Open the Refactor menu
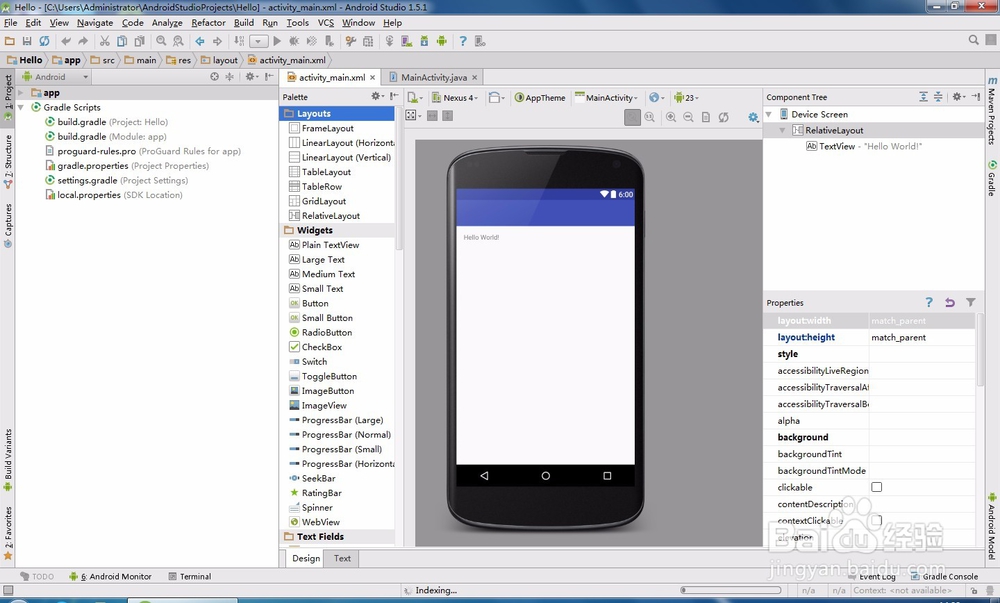Screen dimensions: 1000x603 (x=208, y=22)
